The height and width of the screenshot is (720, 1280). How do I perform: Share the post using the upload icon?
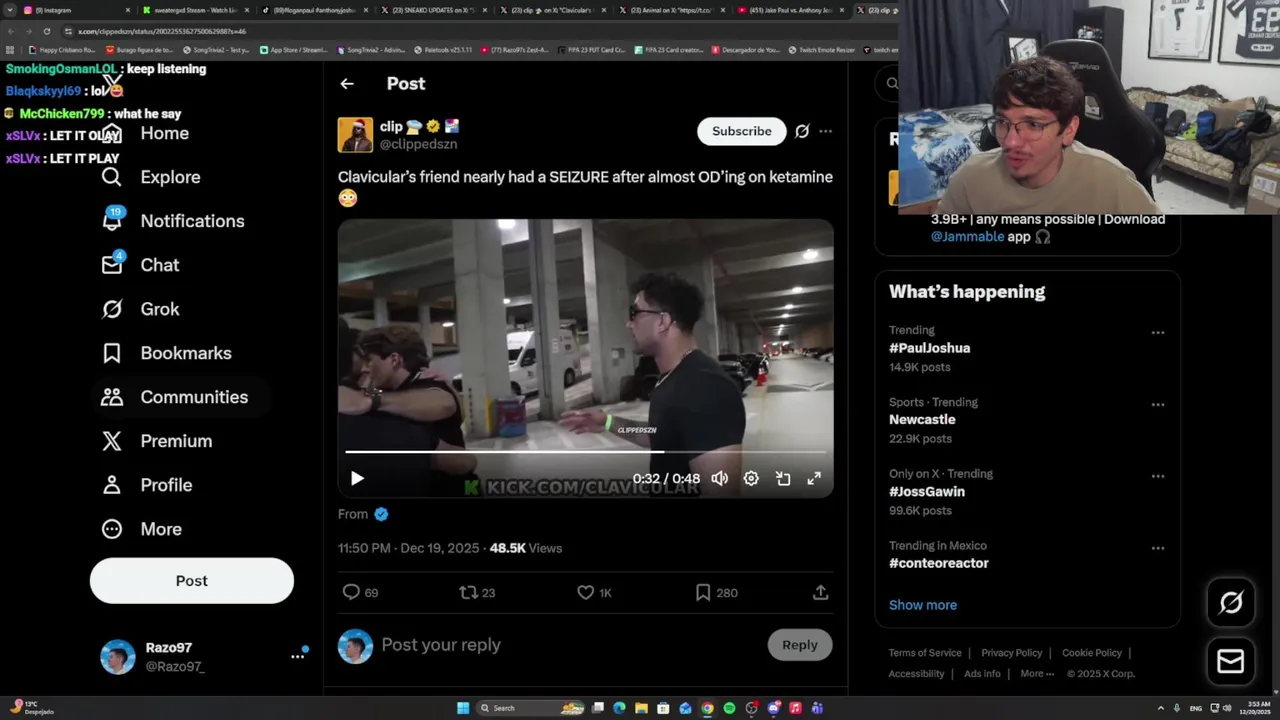820,592
